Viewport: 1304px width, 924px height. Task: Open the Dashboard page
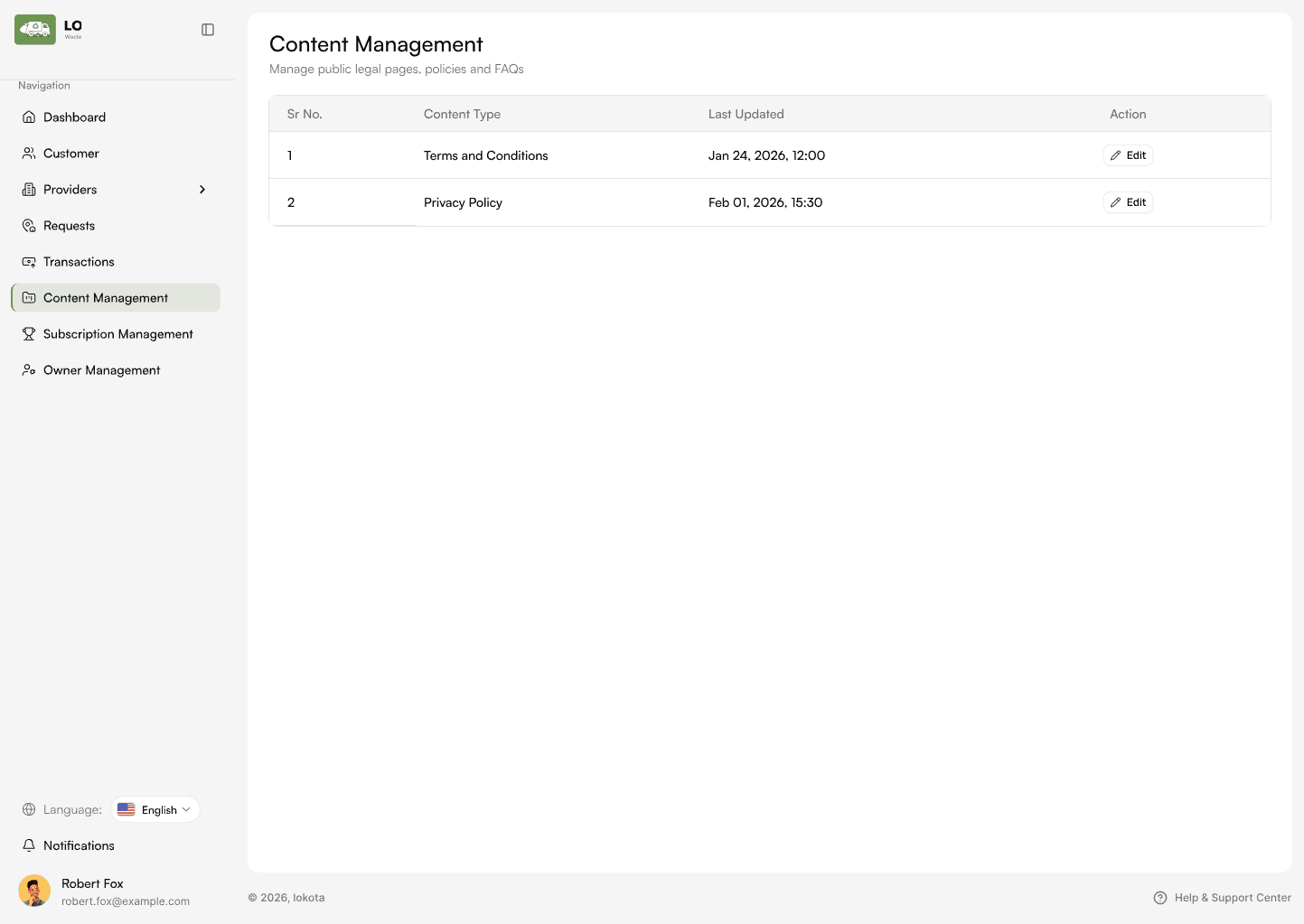pyautogui.click(x=116, y=117)
